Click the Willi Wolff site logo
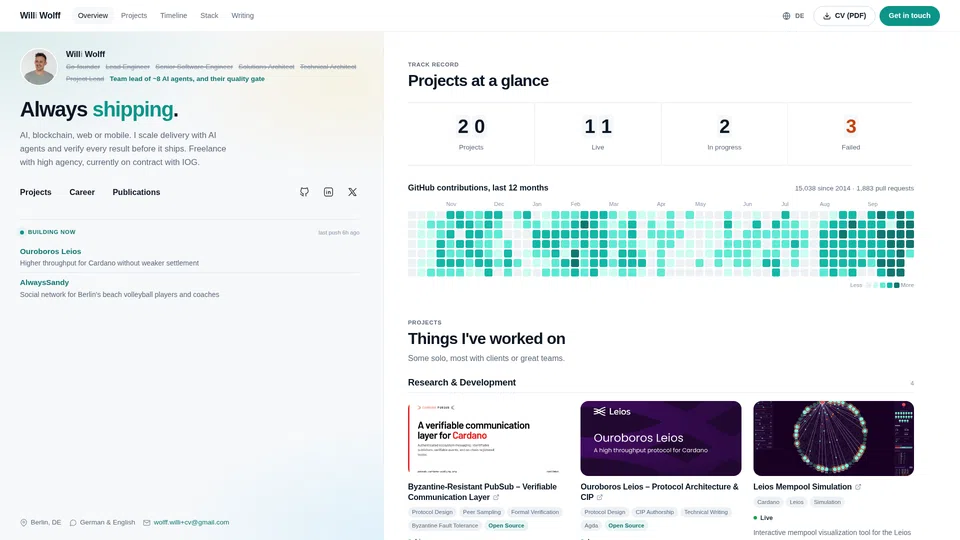This screenshot has width=960, height=540. [x=40, y=16]
